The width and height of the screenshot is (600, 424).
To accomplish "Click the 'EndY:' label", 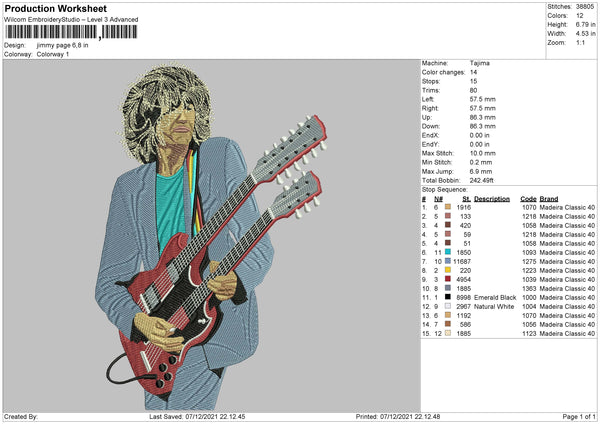I will (430, 145).
